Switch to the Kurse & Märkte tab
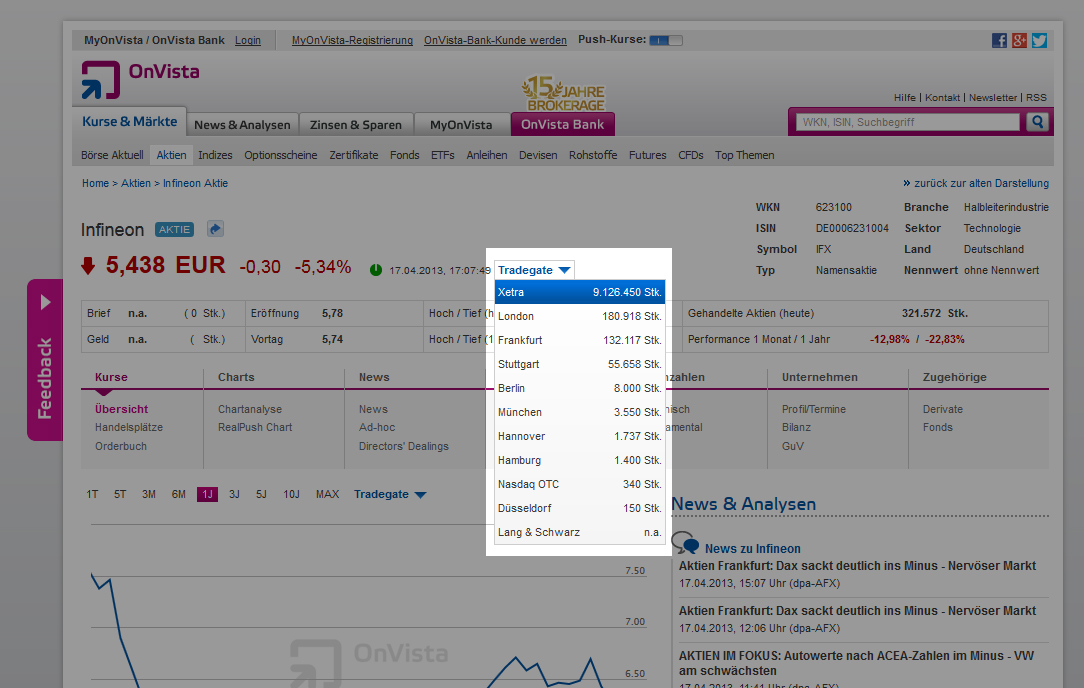The image size is (1084, 688). 129,122
